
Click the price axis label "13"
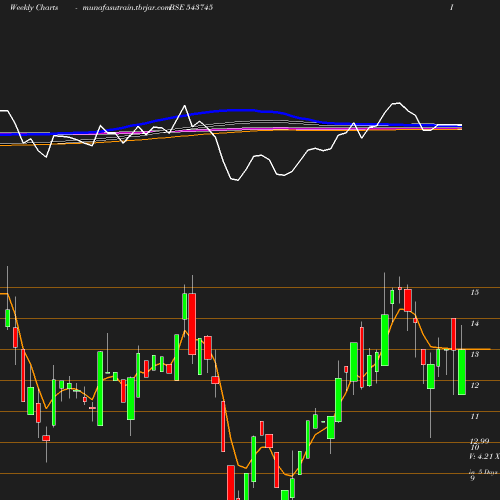coord(475,354)
